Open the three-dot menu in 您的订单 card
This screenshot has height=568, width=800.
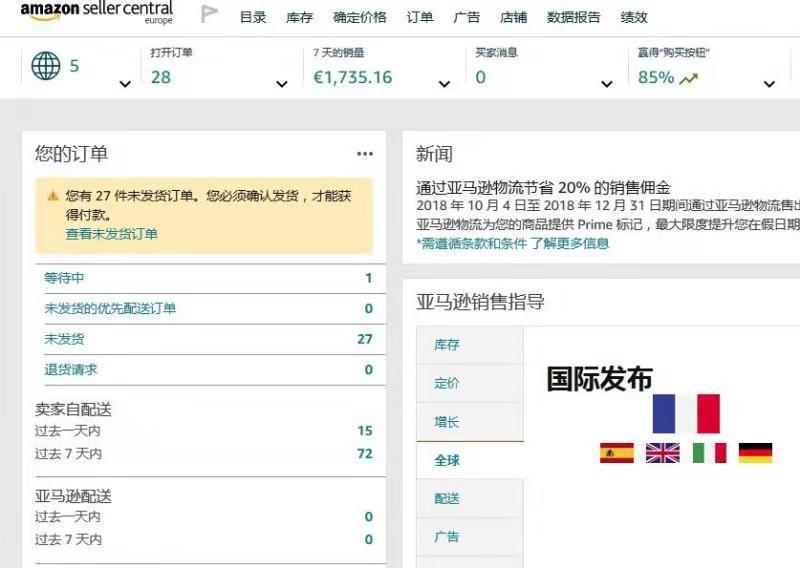[x=365, y=154]
